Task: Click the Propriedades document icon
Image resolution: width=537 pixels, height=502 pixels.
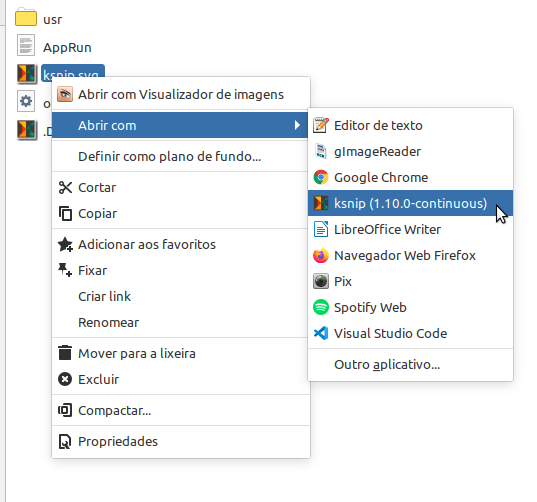Action: click(x=65, y=441)
